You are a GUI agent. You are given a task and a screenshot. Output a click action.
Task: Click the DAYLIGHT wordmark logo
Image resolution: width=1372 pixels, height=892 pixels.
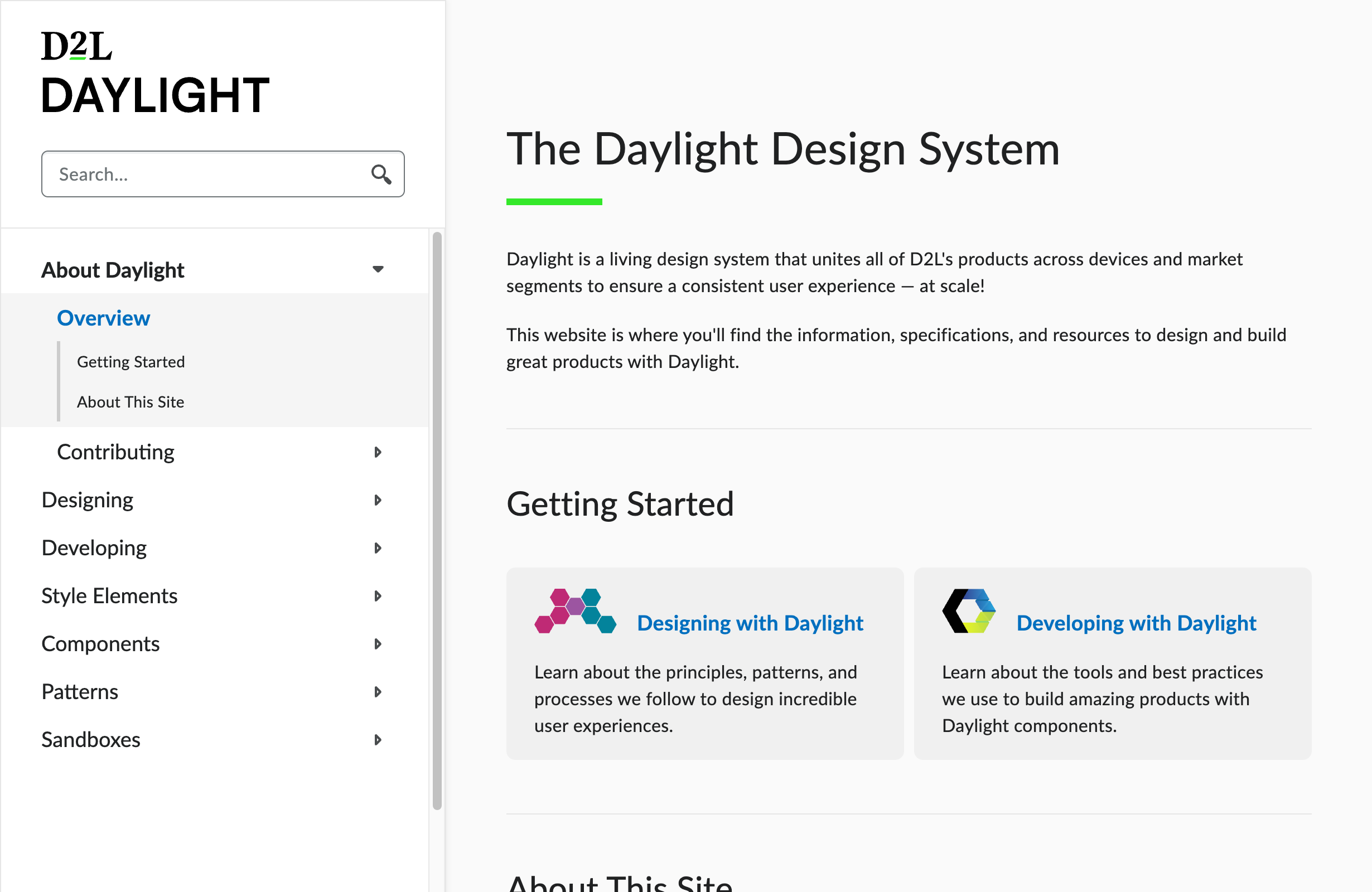[155, 95]
